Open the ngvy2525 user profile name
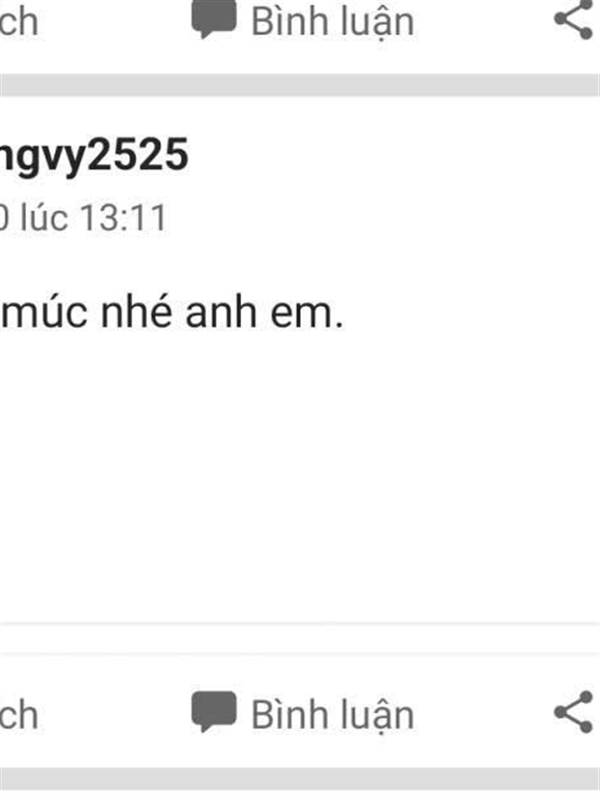 (x=94, y=156)
